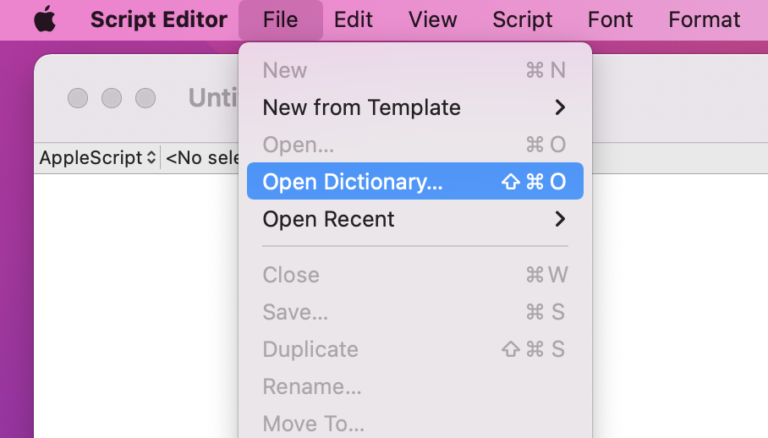Open the View menu
The image size is (768, 438).
432,20
